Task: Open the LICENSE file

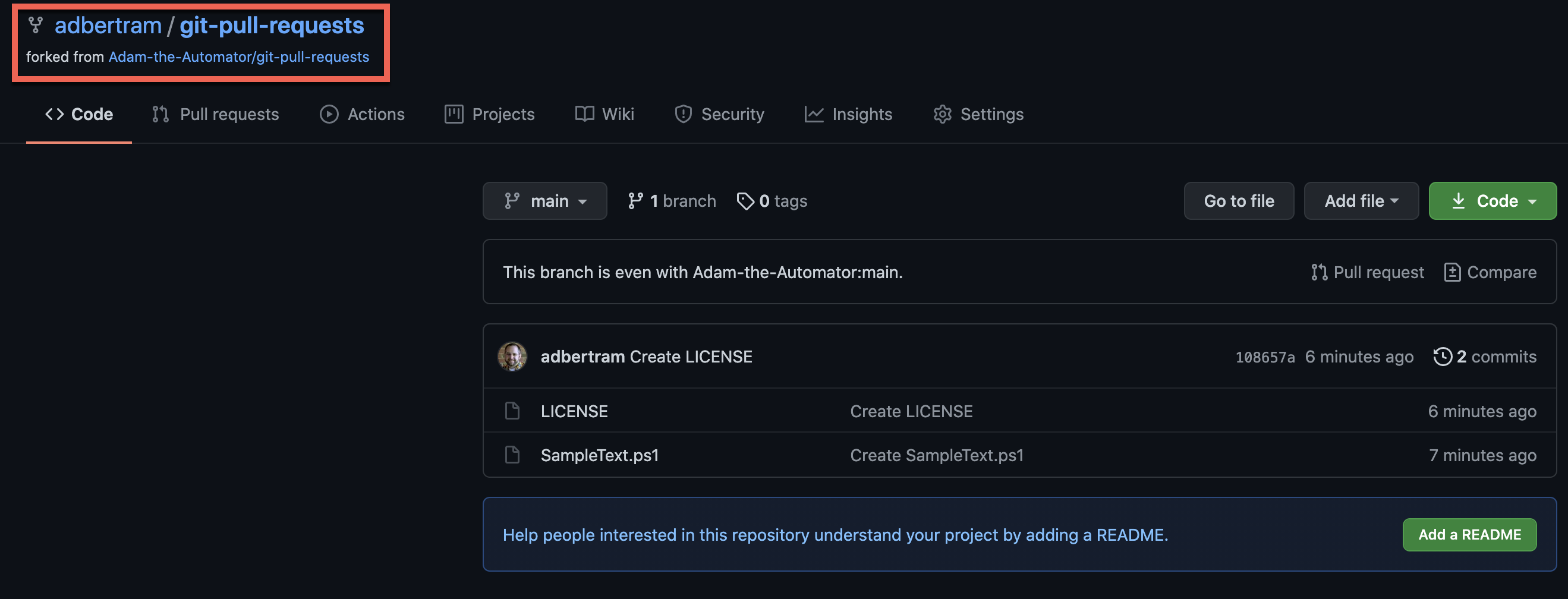Action: click(574, 411)
